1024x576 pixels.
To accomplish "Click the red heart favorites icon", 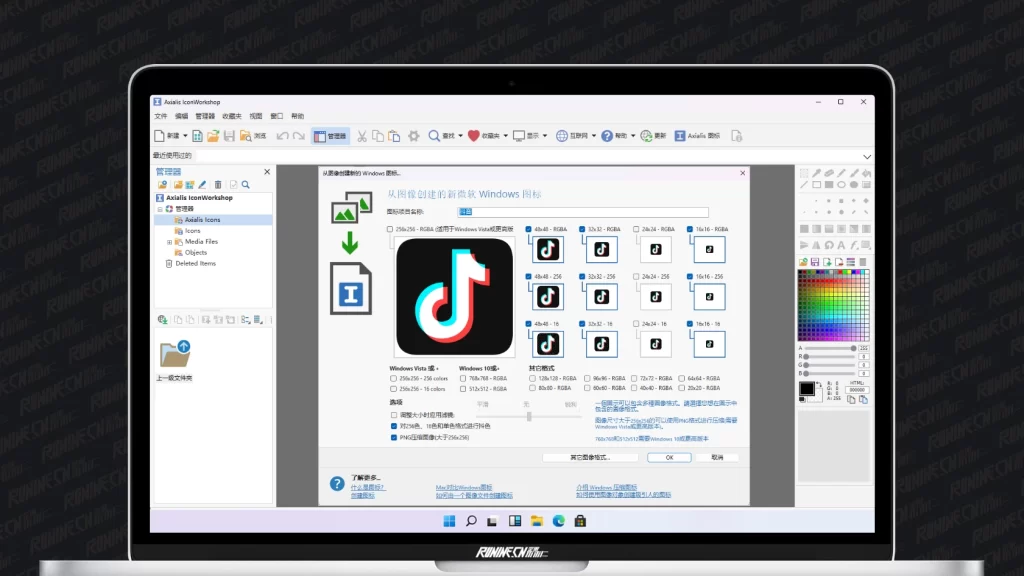I will 473,136.
